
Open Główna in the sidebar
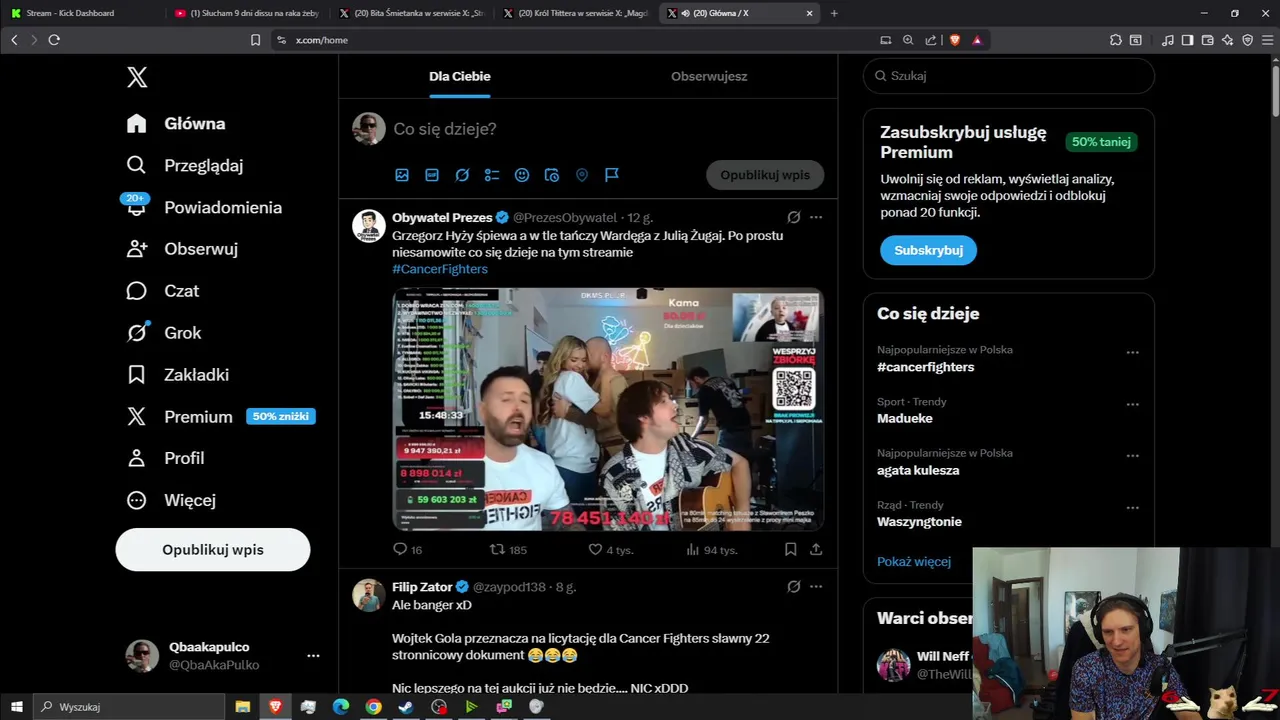point(176,123)
